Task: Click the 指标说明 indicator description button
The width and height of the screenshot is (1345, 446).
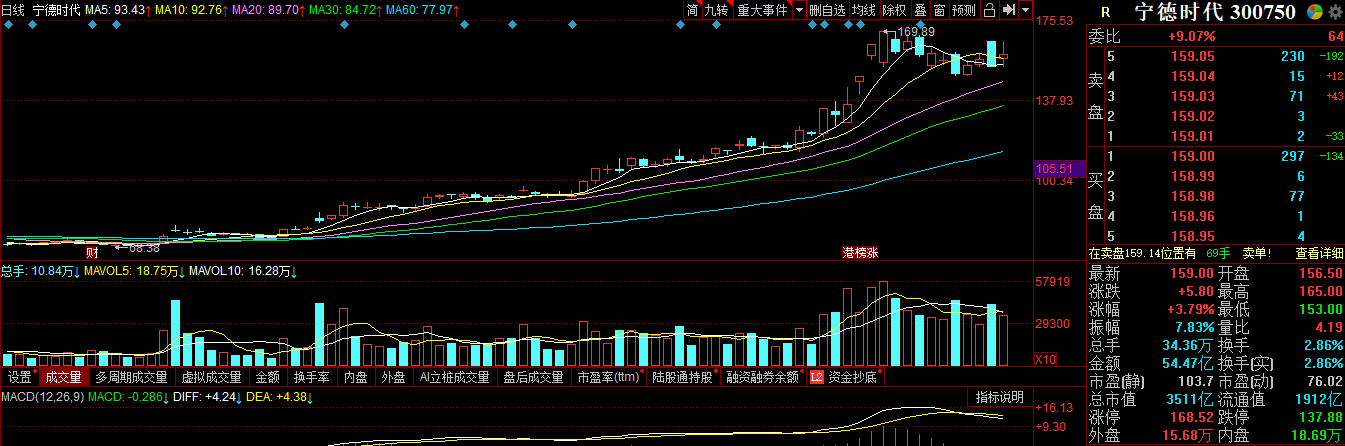Action: coord(1000,397)
